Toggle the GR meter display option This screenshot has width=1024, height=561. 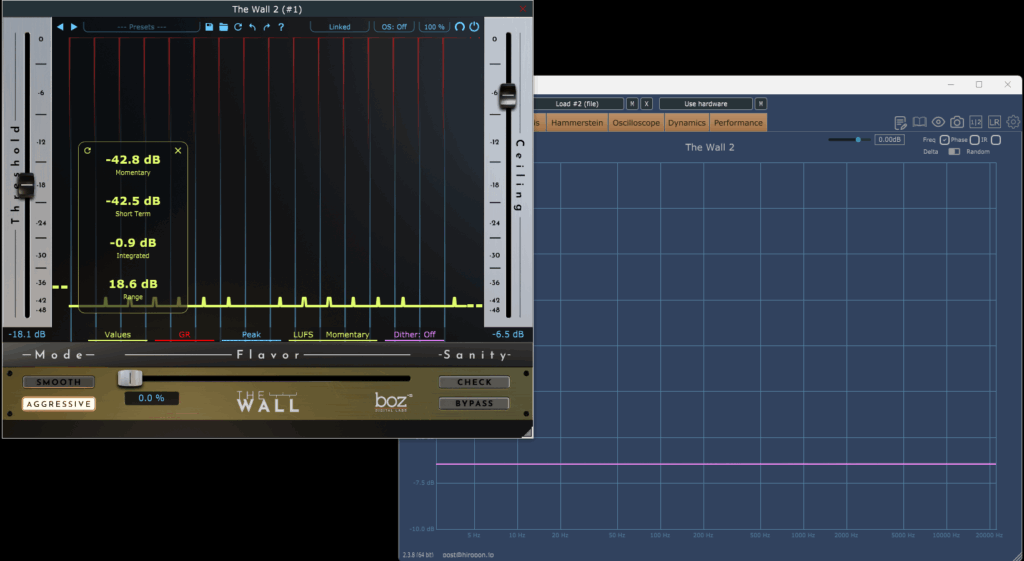pyautogui.click(x=184, y=334)
